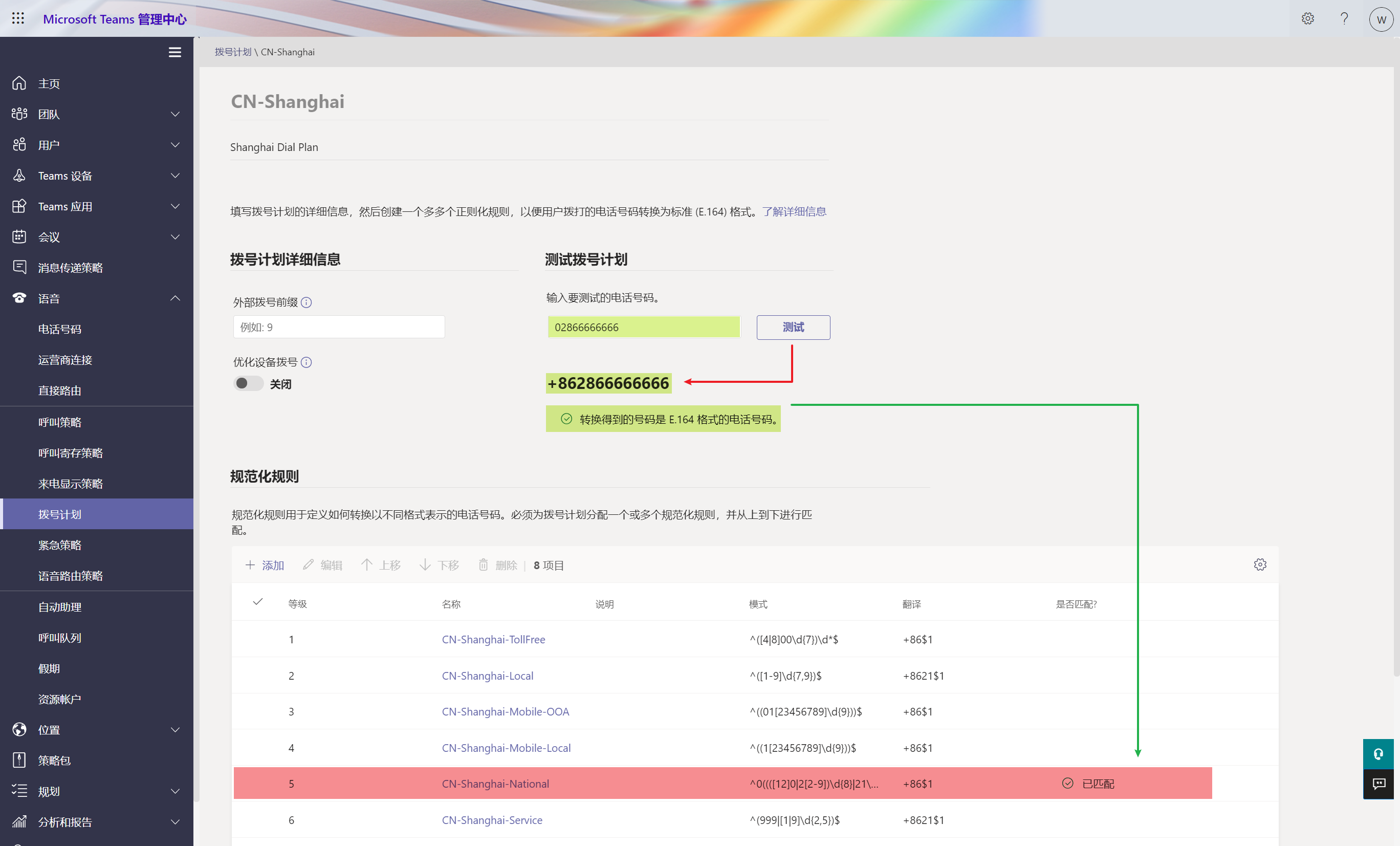Show info for 外部拨号前缀
The image size is (1400, 846).
click(x=306, y=302)
